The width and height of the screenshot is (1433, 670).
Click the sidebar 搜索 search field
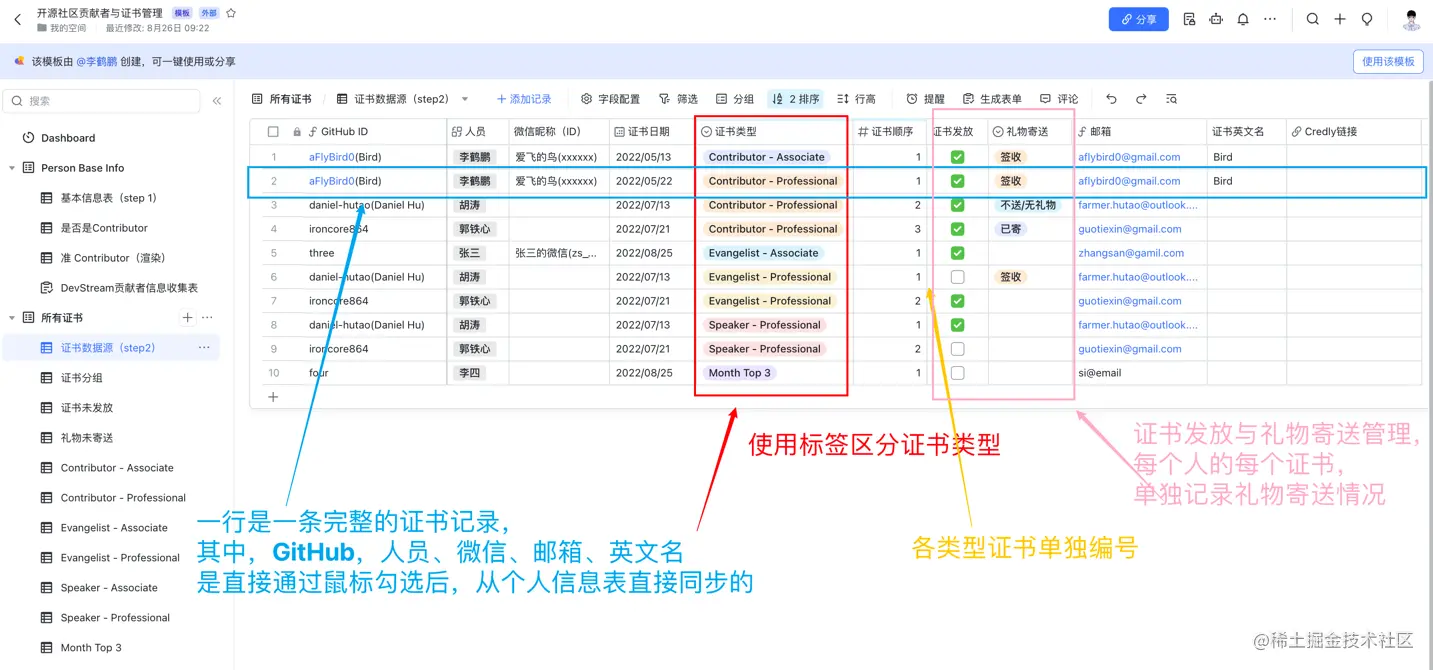(x=100, y=101)
